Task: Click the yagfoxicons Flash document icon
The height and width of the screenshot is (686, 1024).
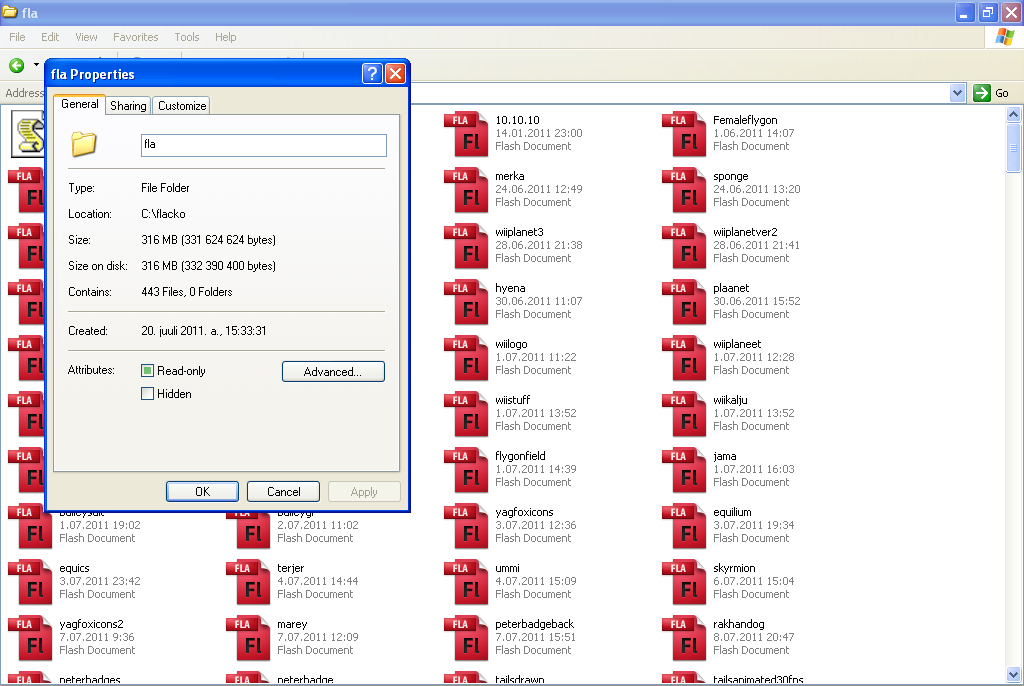Action: click(x=466, y=528)
